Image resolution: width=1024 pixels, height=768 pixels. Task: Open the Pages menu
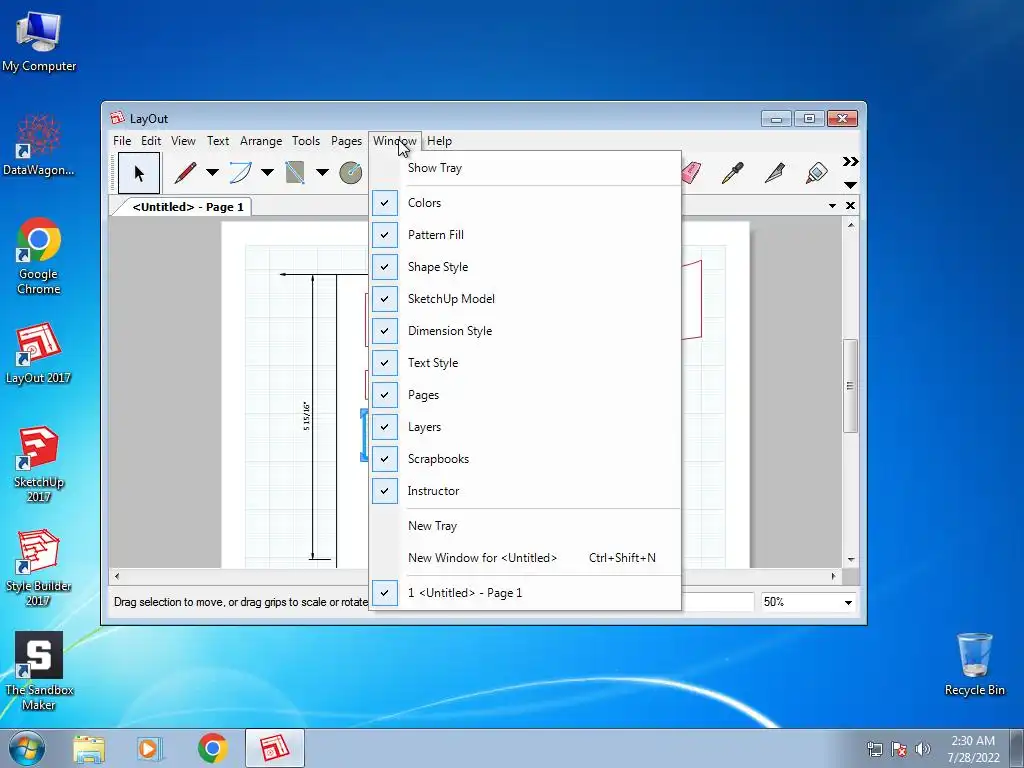point(346,141)
